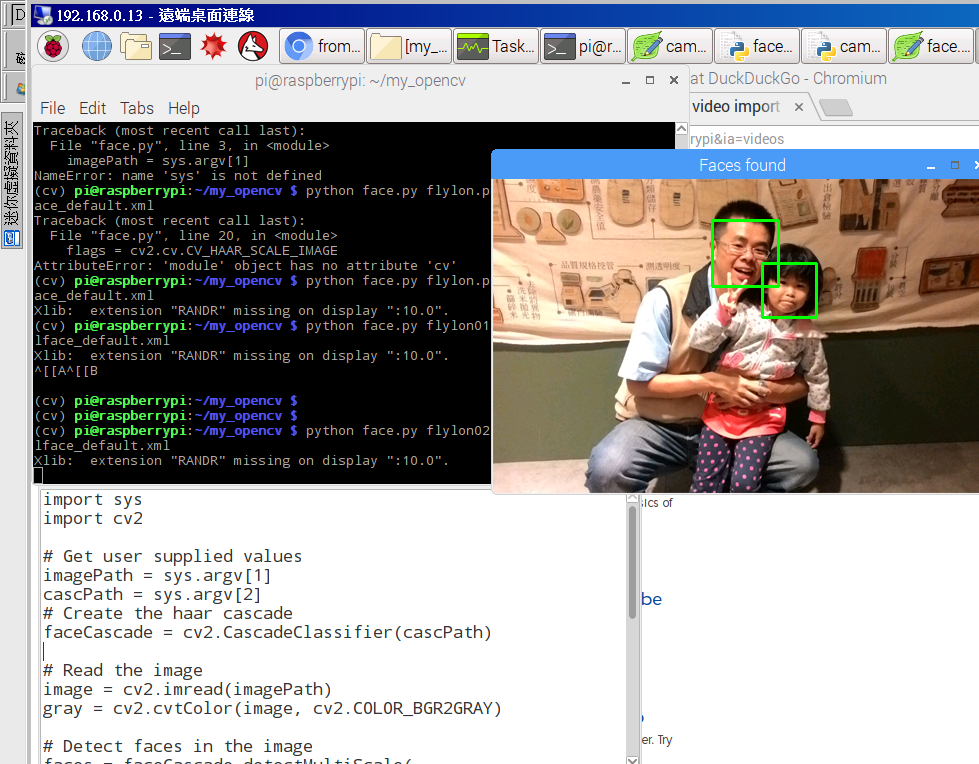Open the Raspberry Pi main menu
The image size is (979, 764).
53,46
